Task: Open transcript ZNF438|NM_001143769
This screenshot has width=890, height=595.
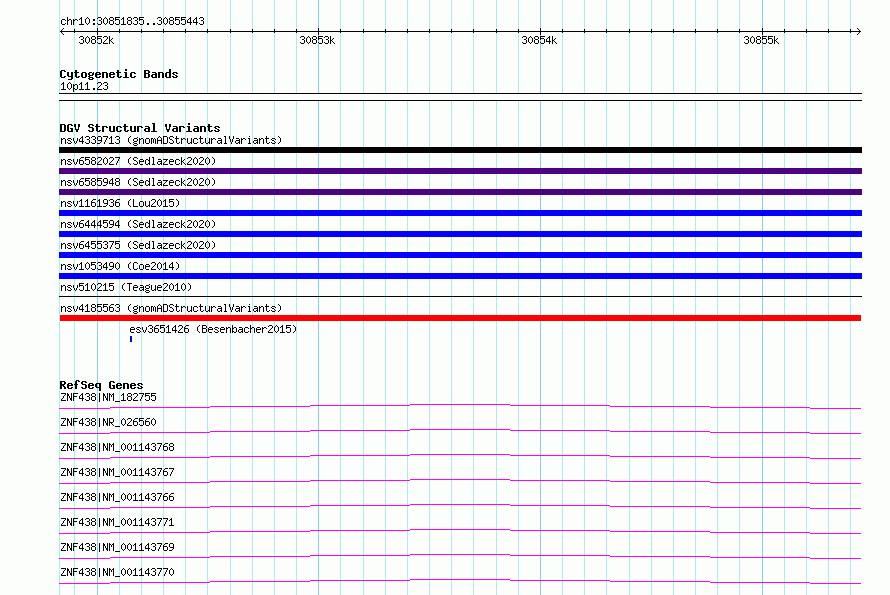Action: pos(117,547)
